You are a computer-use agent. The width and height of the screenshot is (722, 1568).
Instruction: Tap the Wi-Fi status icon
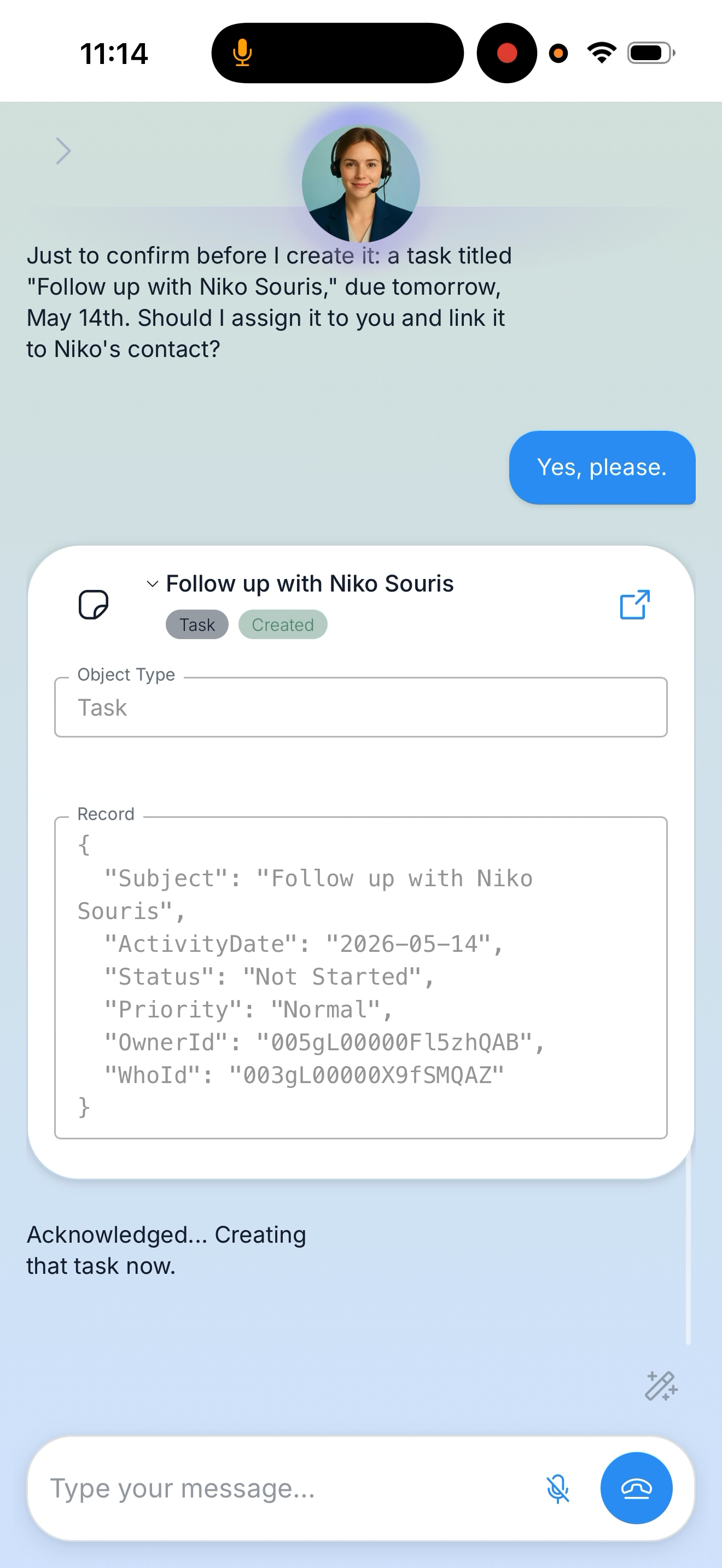point(602,53)
